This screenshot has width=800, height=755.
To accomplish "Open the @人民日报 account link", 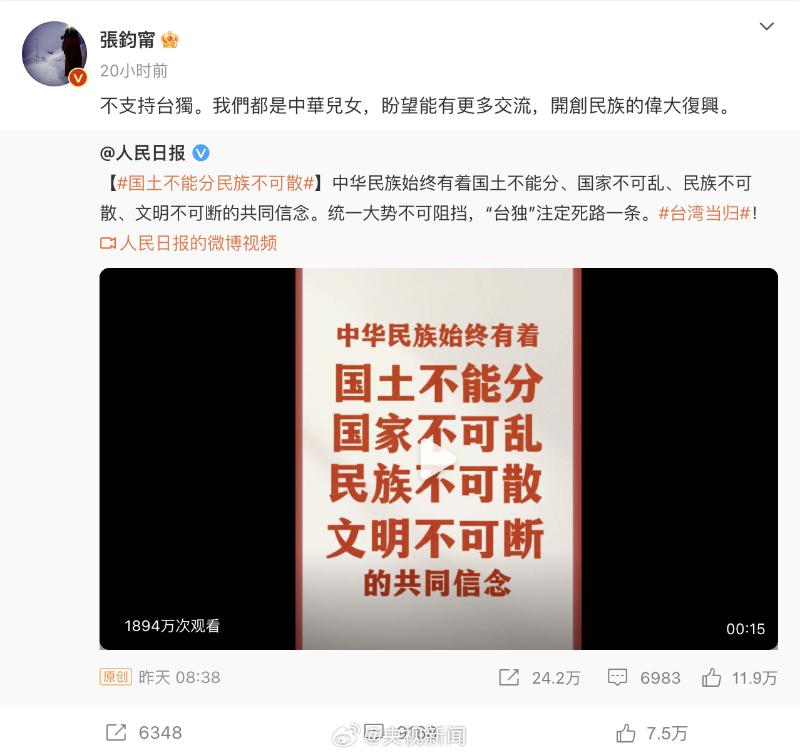I will [x=142, y=153].
